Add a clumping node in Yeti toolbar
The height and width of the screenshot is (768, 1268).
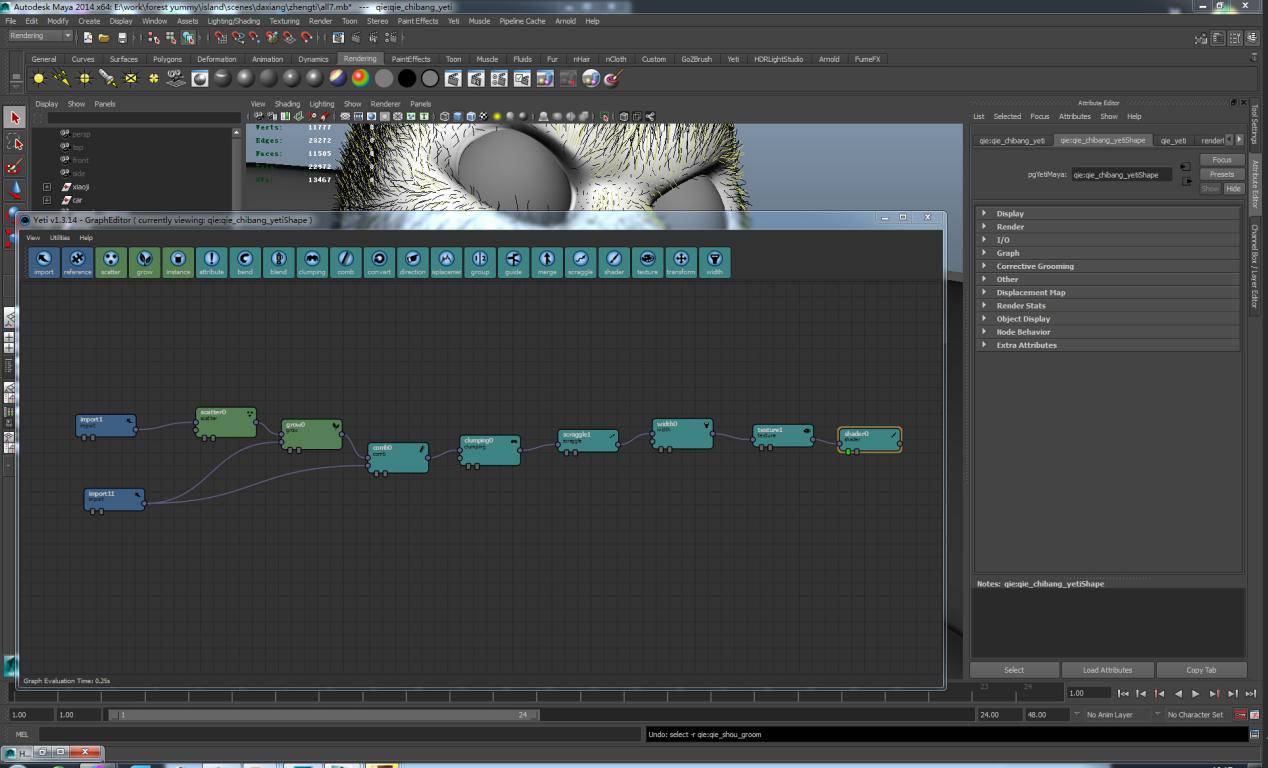(312, 262)
